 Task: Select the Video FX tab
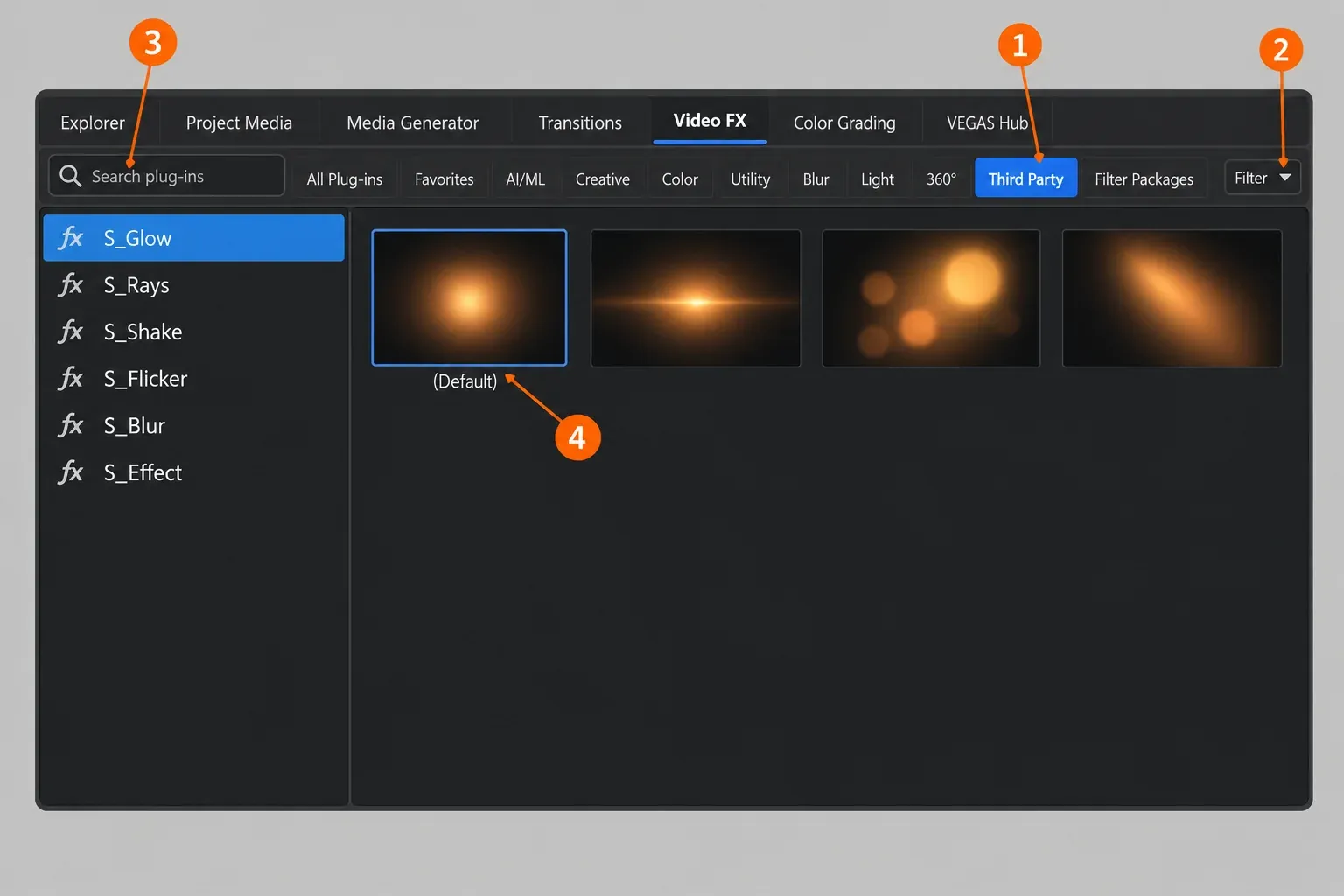pyautogui.click(x=710, y=121)
